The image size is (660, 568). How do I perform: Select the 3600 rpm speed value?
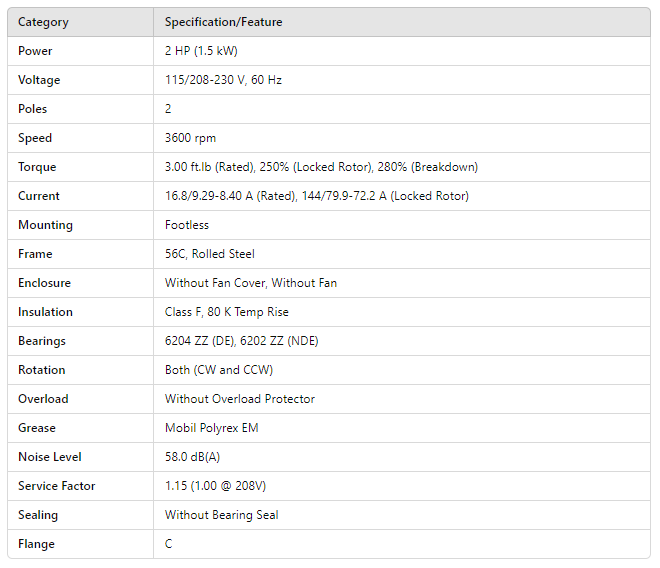(190, 138)
